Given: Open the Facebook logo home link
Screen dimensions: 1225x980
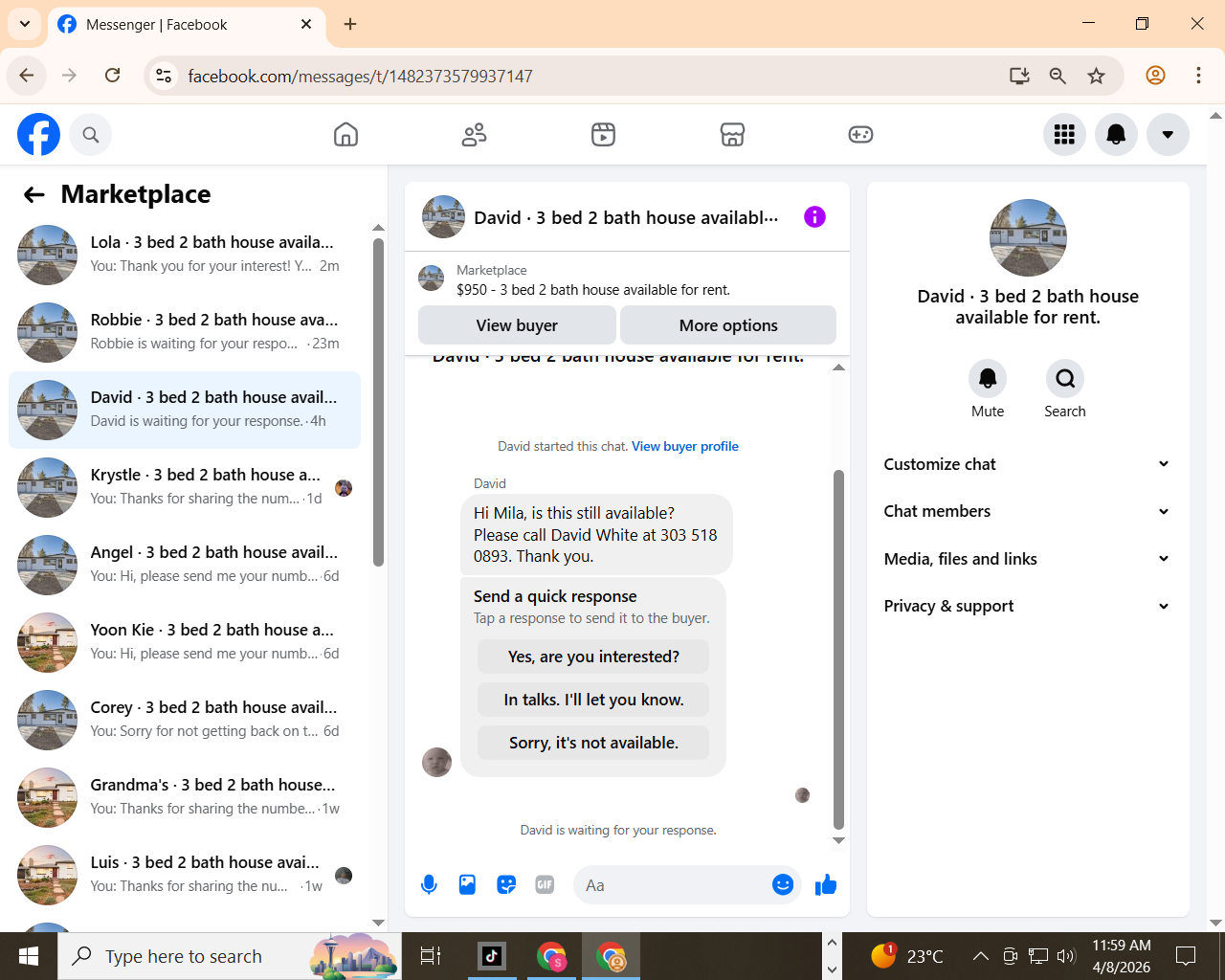Looking at the screenshot, I should pos(38,134).
